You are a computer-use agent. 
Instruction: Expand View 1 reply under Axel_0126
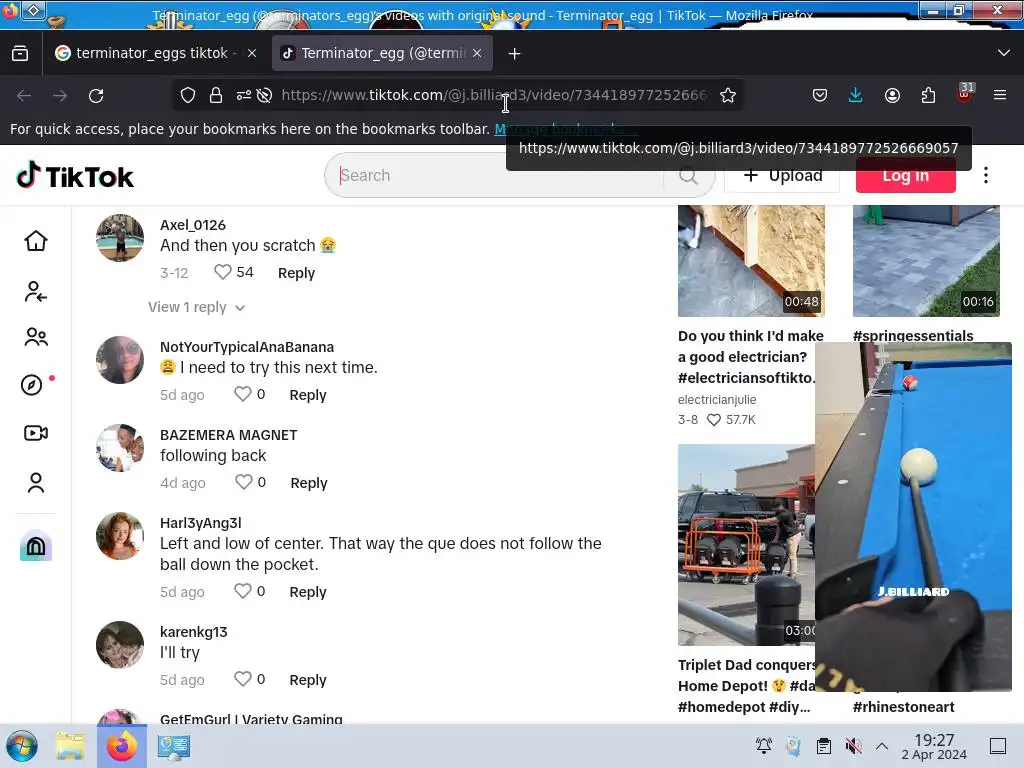196,307
